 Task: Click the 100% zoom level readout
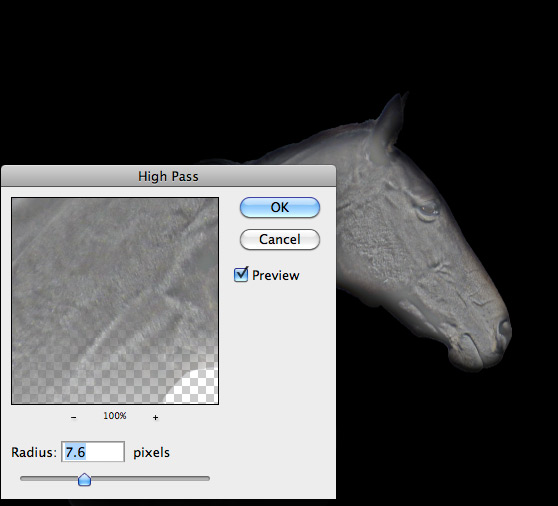(115, 416)
